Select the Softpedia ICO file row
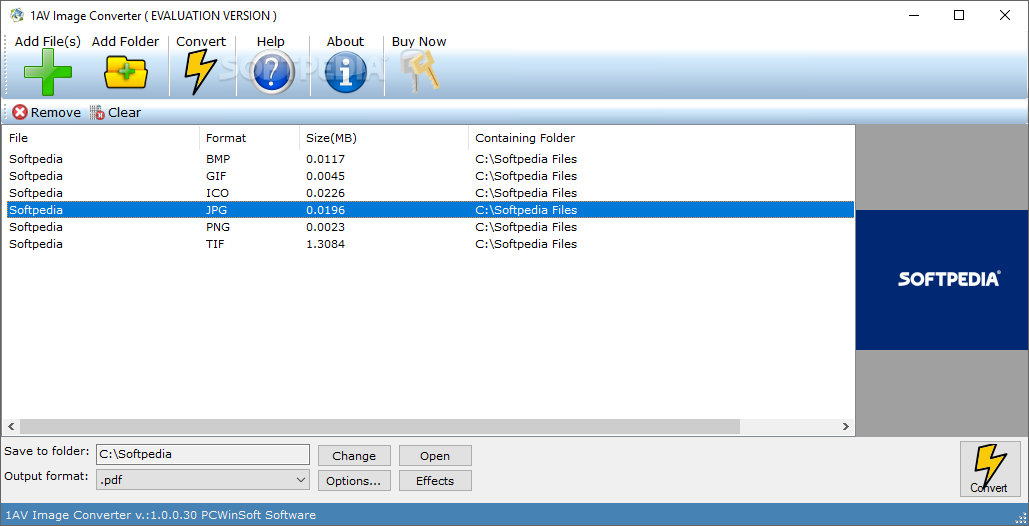This screenshot has width=1029, height=526. click(430, 193)
